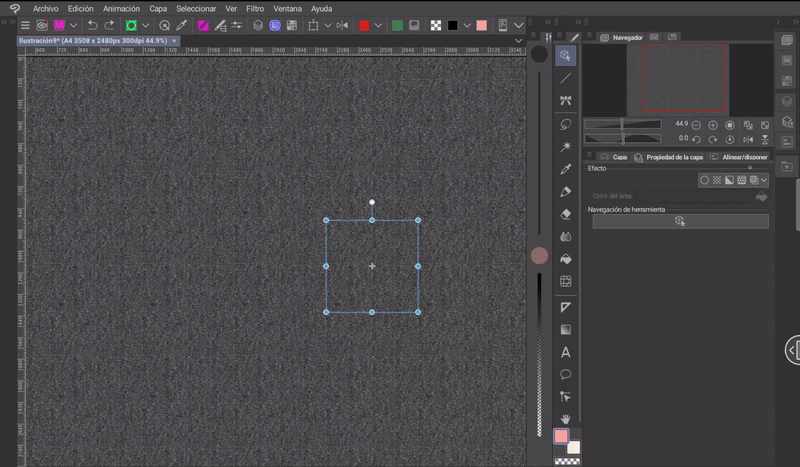The width and height of the screenshot is (800, 467).
Task: Click the Navegación de herramienta button
Action: 680,221
